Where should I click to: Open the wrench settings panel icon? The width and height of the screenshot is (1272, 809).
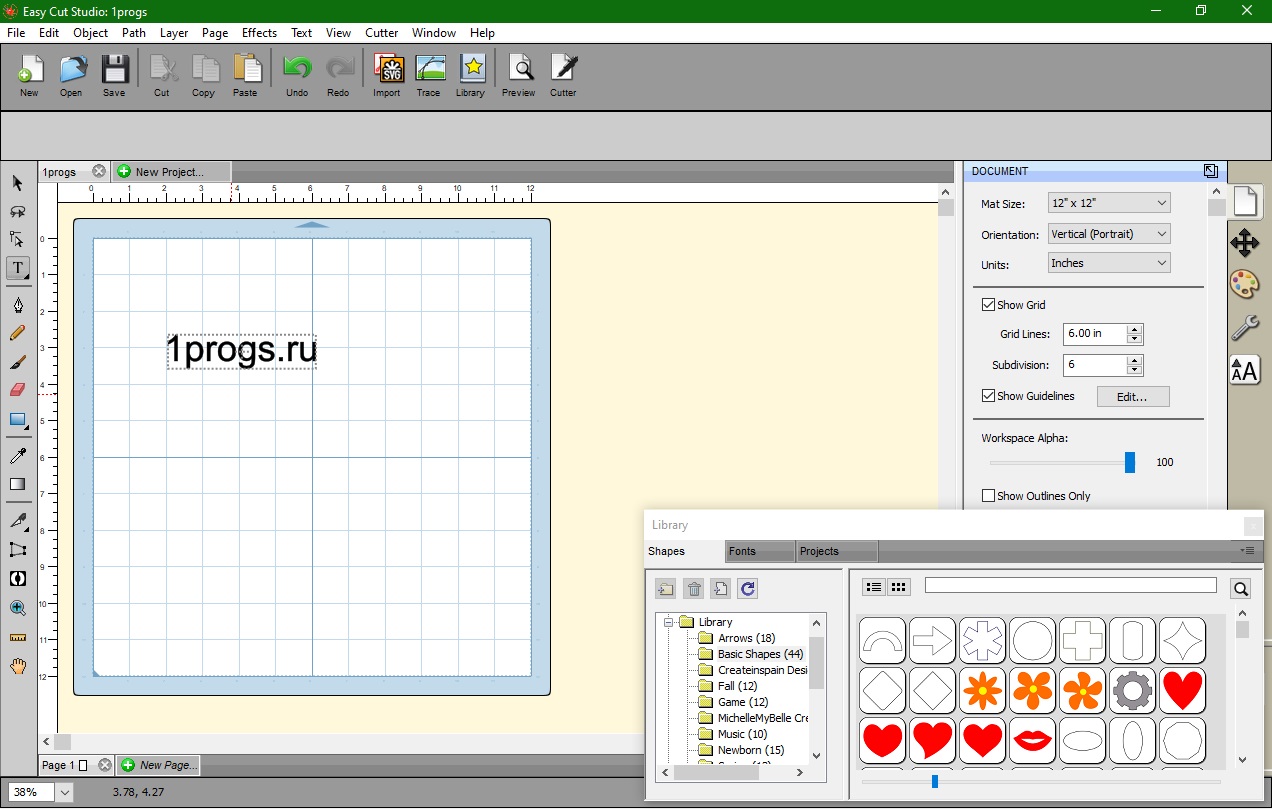[x=1244, y=327]
